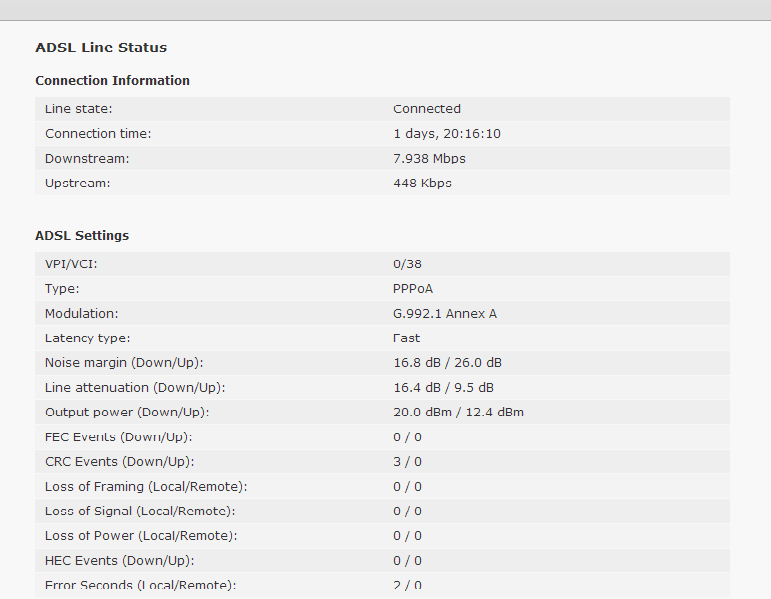Click the Latency type Fast value

pos(406,338)
